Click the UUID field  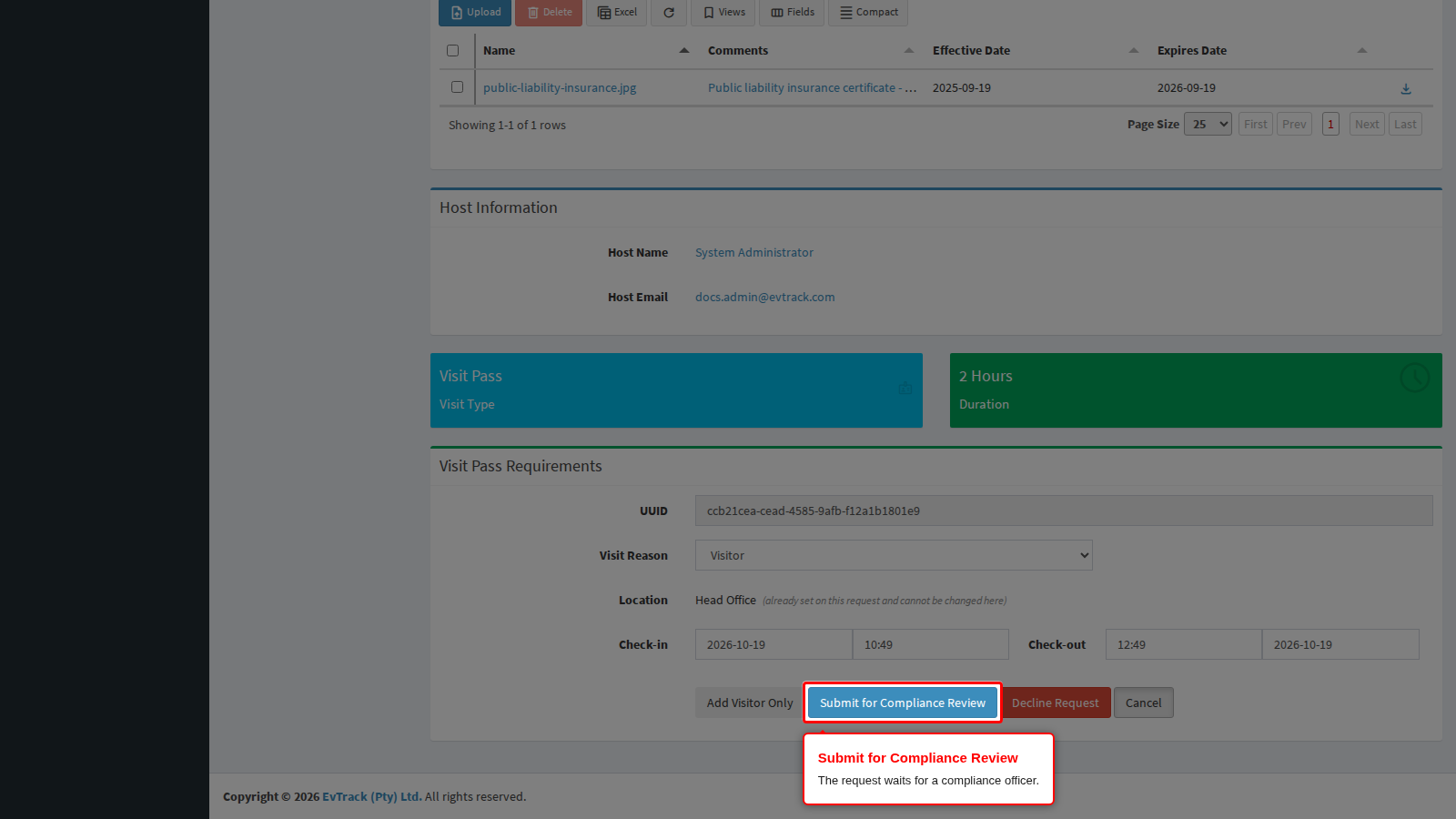[1064, 511]
